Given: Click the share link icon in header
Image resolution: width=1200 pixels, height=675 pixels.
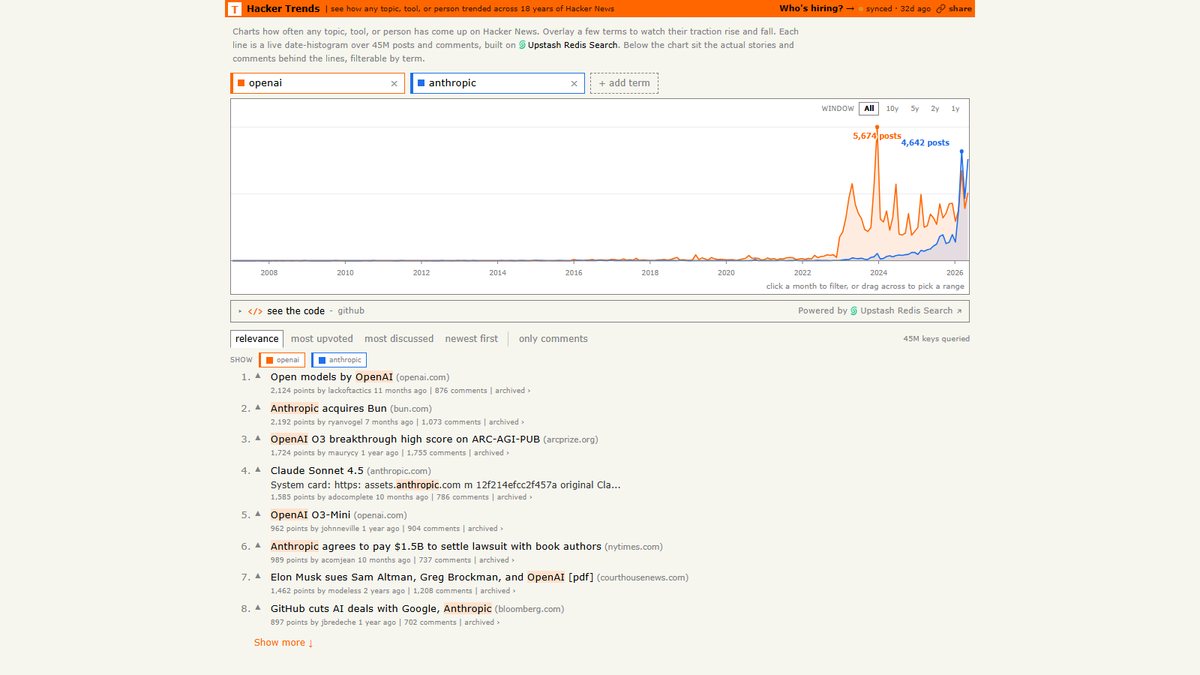Looking at the screenshot, I should [941, 9].
